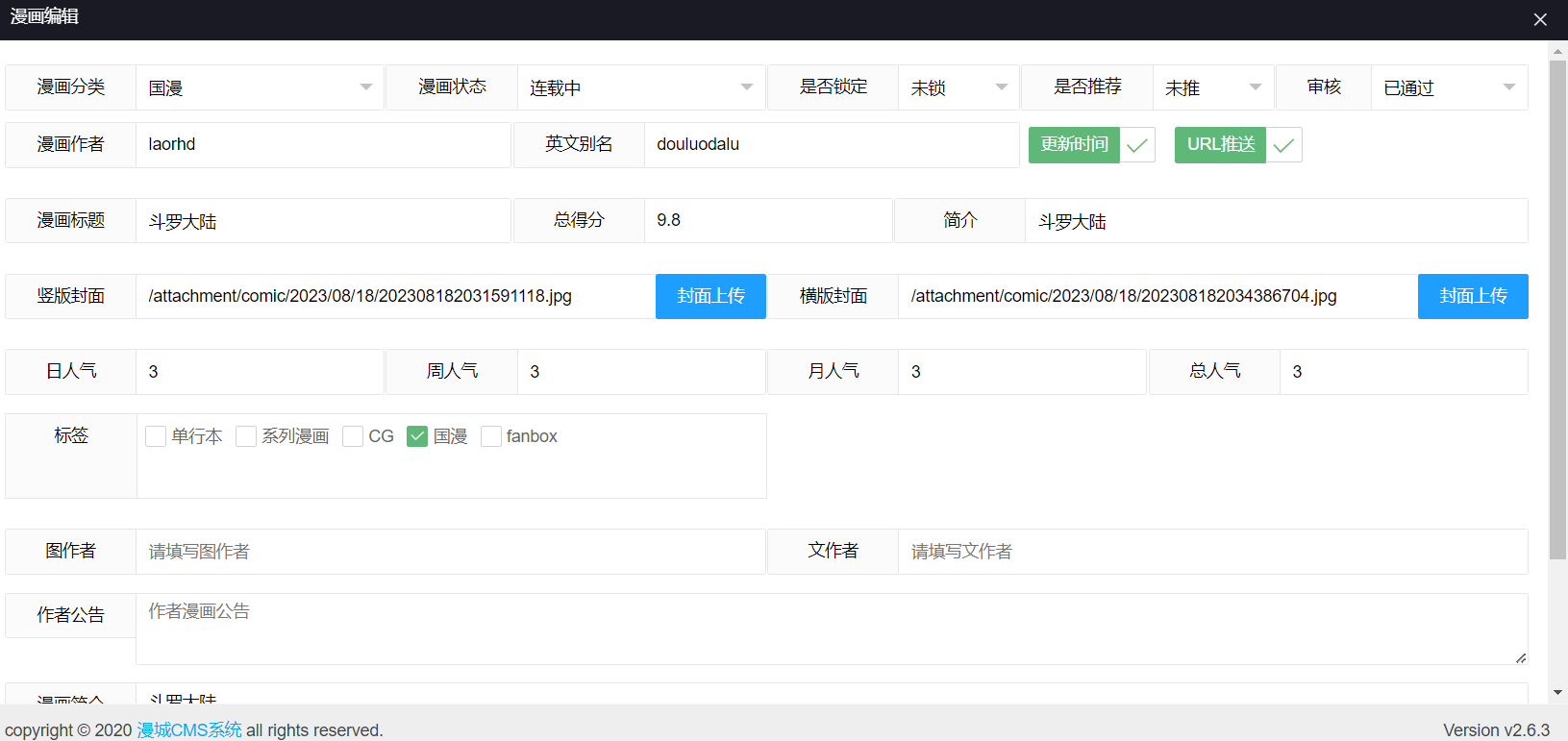Open the 漫画分类 dropdown
Screen dimensions: 1568x741
point(260,87)
